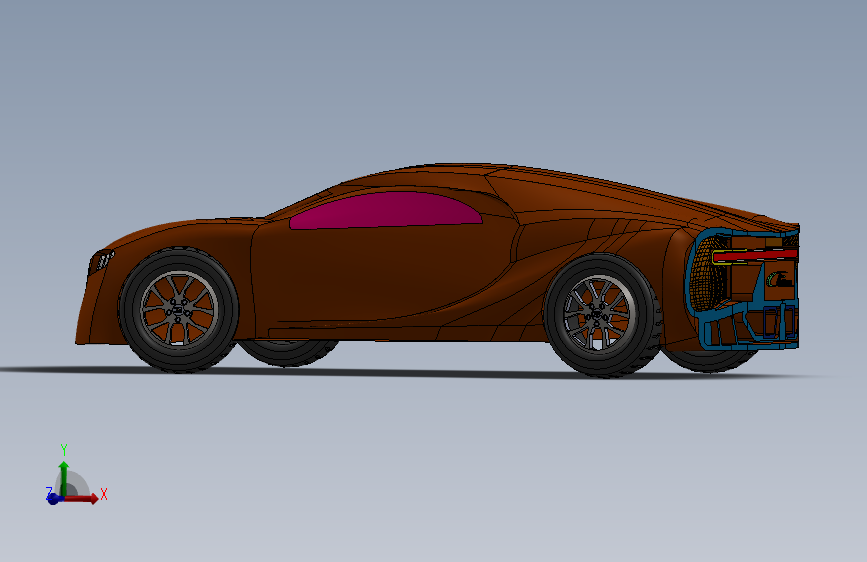Select the magenta side window of the car
Screen dimensions: 867x562
click(385, 210)
